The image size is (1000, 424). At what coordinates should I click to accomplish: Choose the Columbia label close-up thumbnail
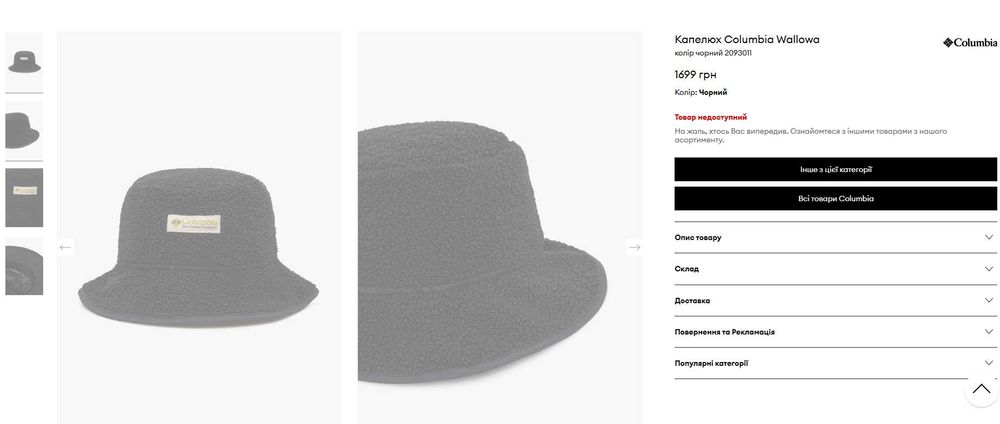click(x=24, y=197)
